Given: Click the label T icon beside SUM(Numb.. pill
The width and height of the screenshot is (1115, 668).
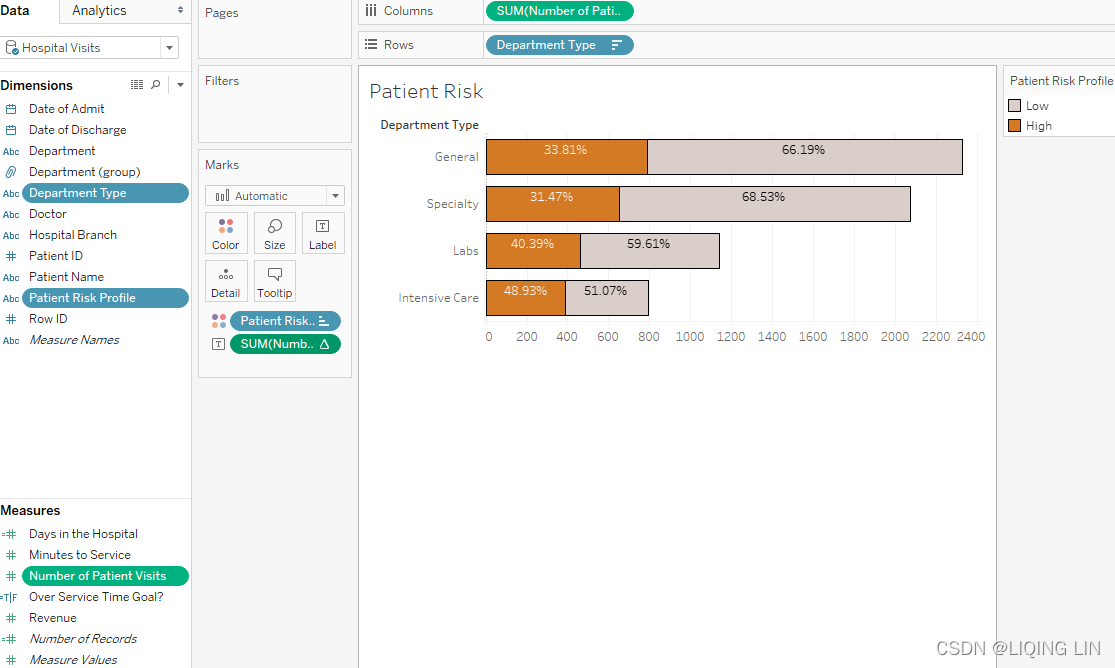Looking at the screenshot, I should tap(219, 344).
